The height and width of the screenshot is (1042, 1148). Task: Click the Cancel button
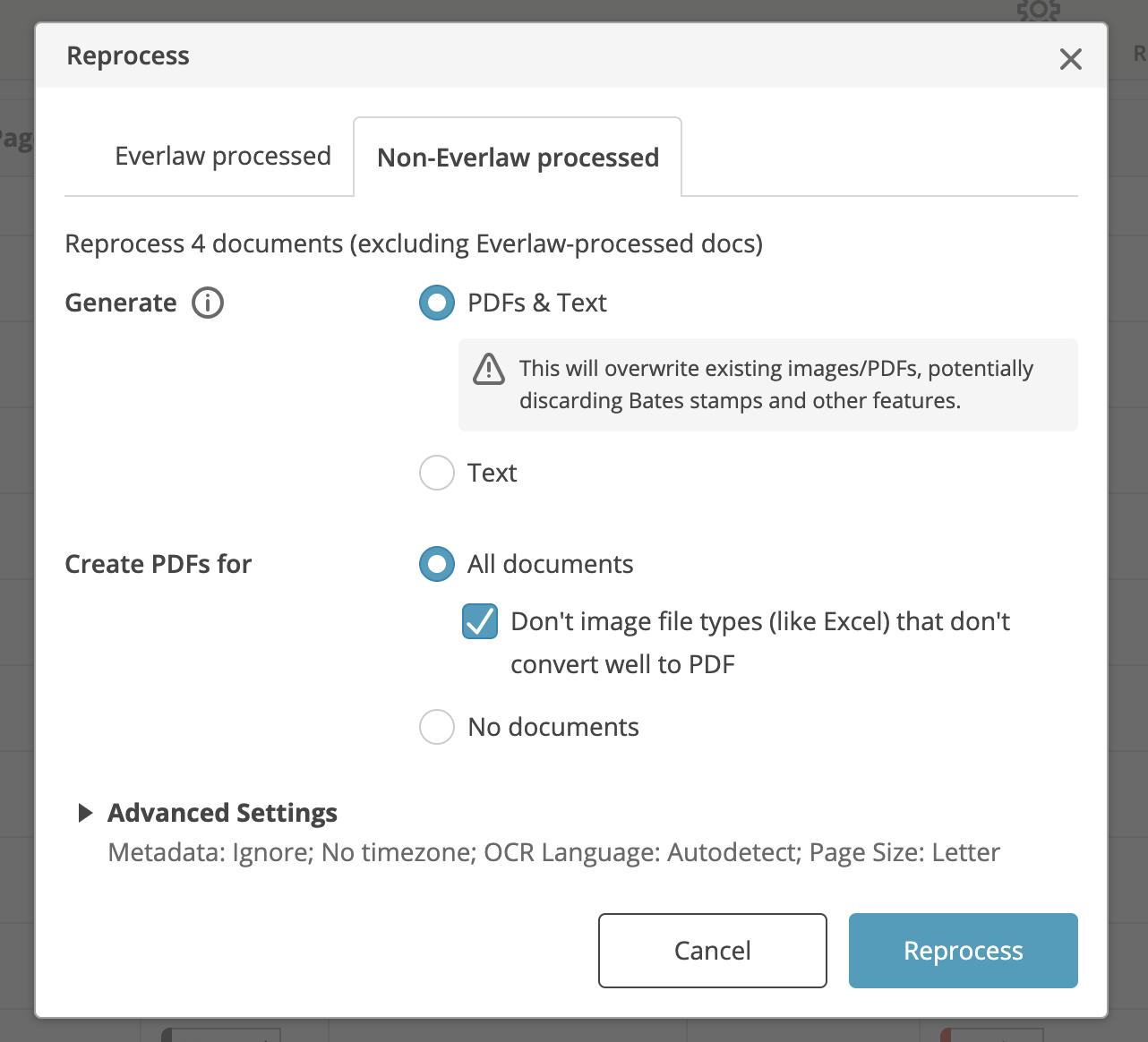713,951
